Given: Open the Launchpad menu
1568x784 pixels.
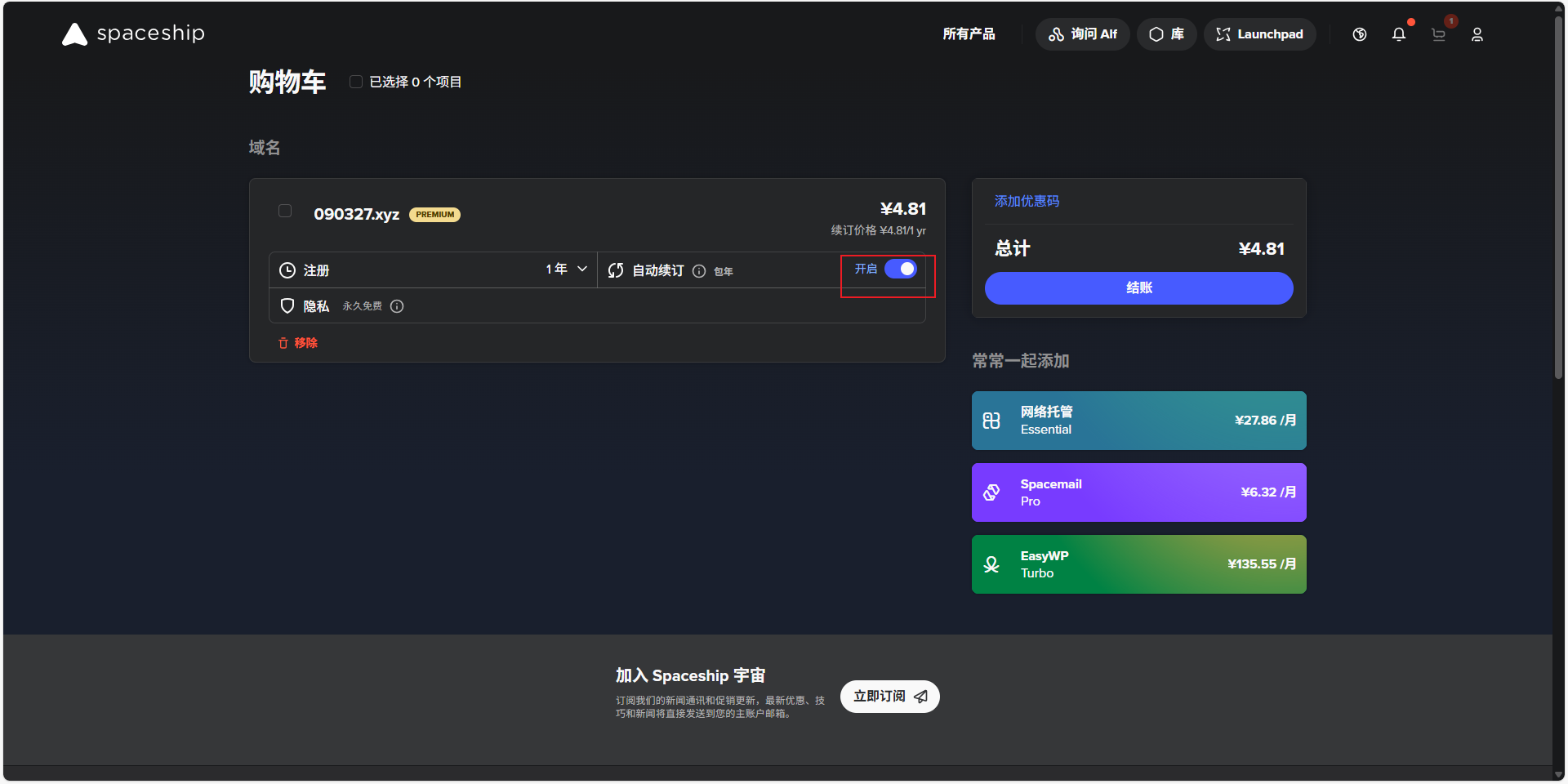Looking at the screenshot, I should click(1259, 34).
